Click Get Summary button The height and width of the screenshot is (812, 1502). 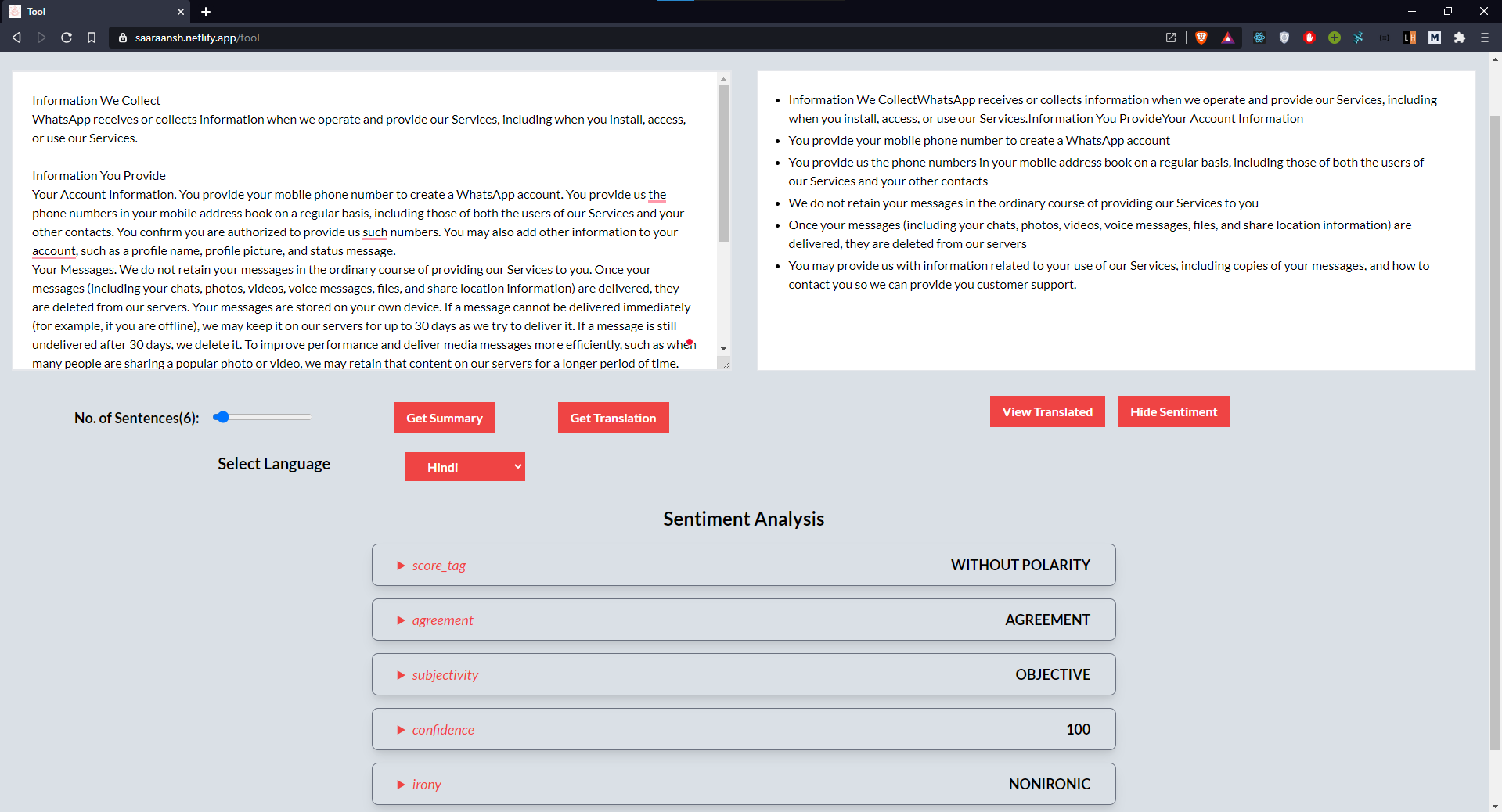(445, 418)
